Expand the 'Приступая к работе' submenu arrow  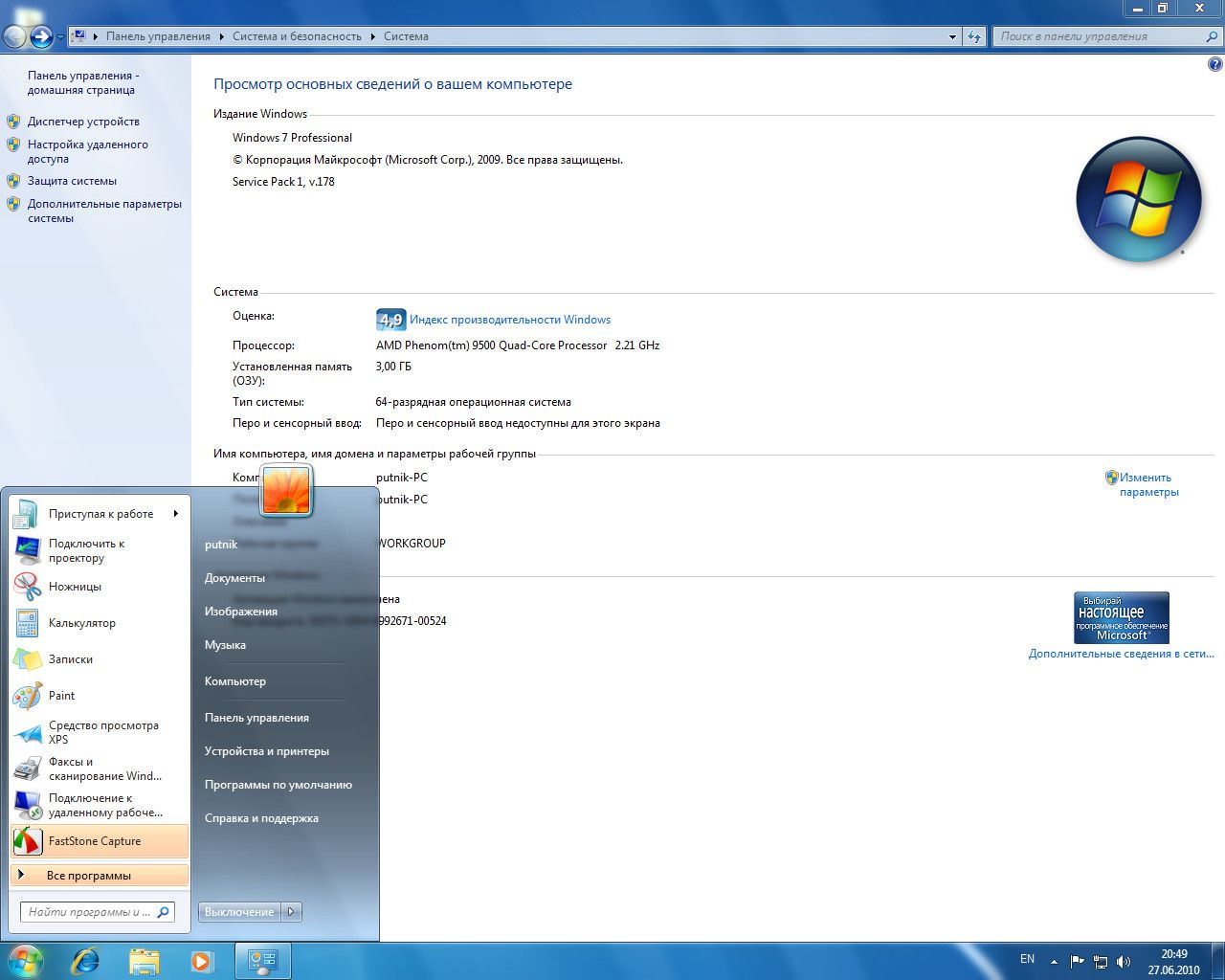click(176, 514)
